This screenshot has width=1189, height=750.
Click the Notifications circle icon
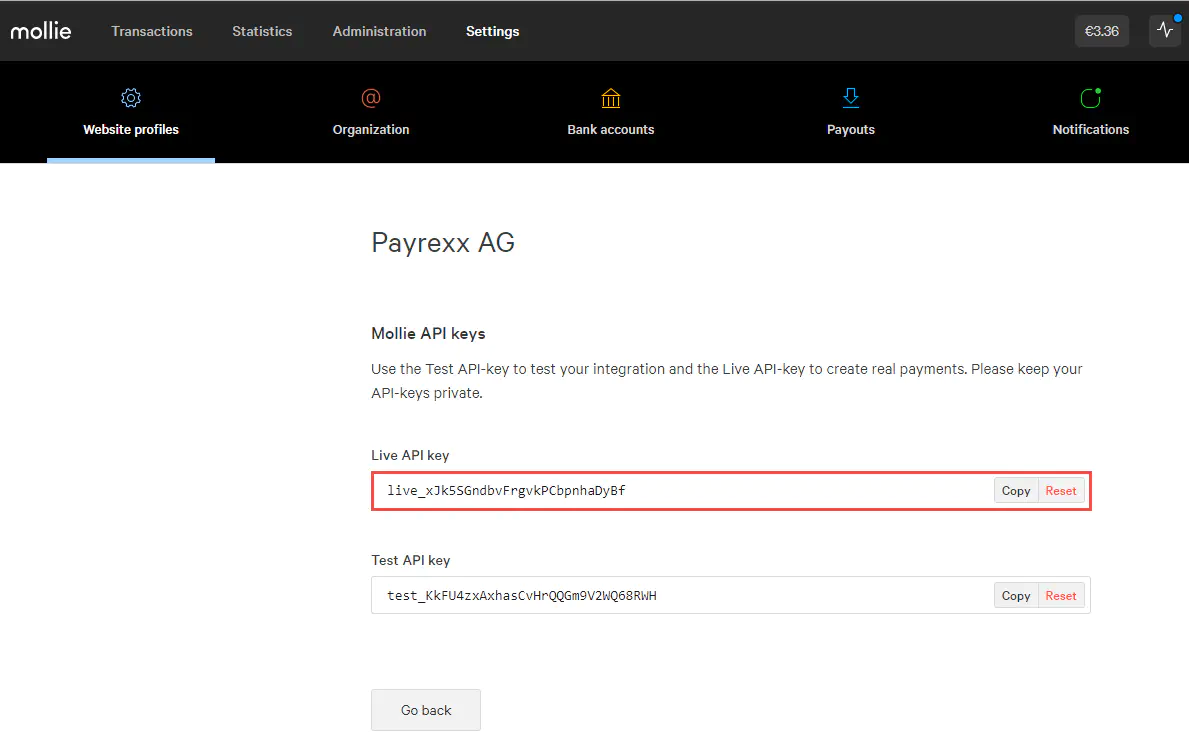click(1090, 98)
